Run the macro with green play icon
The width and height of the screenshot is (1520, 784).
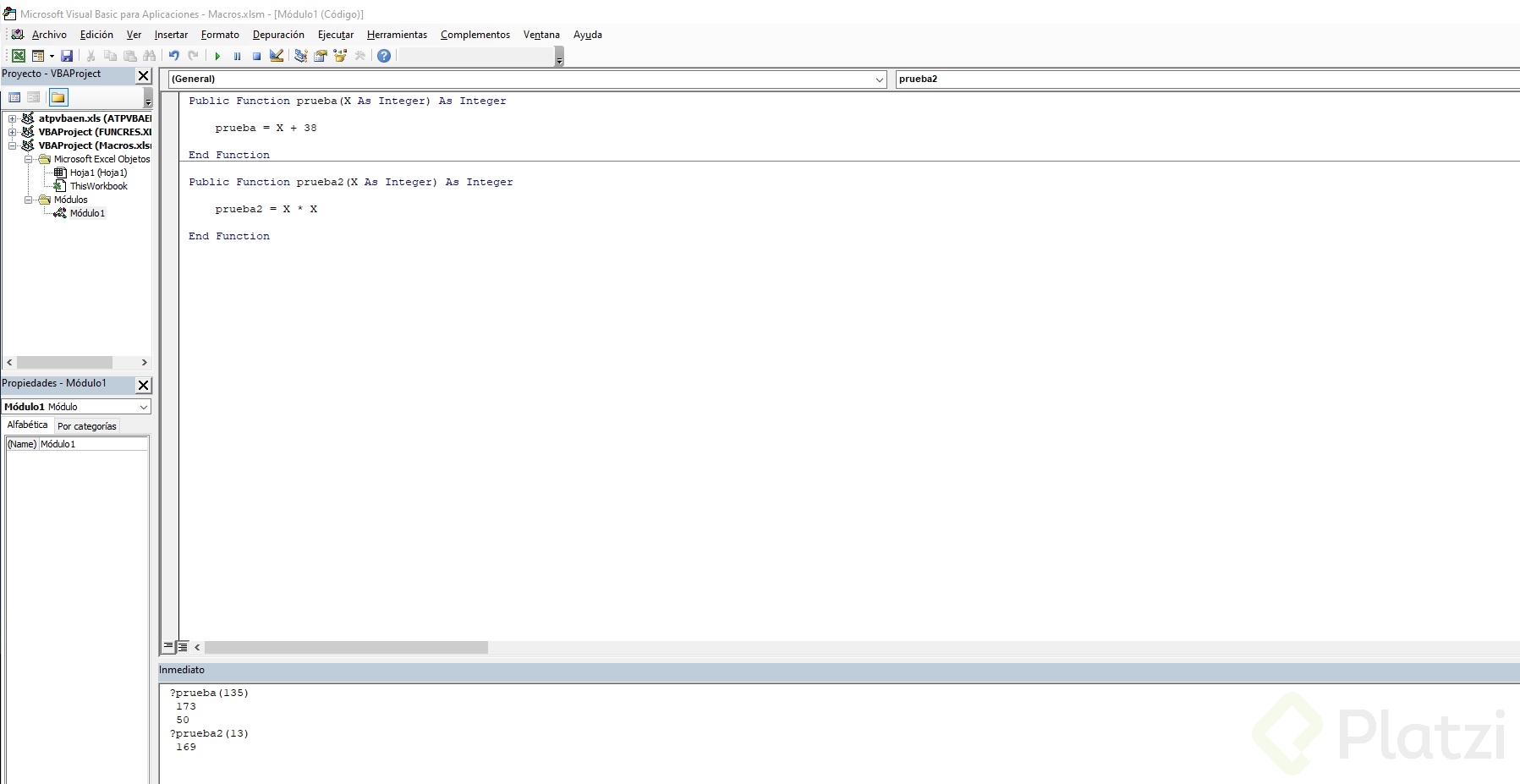point(217,56)
